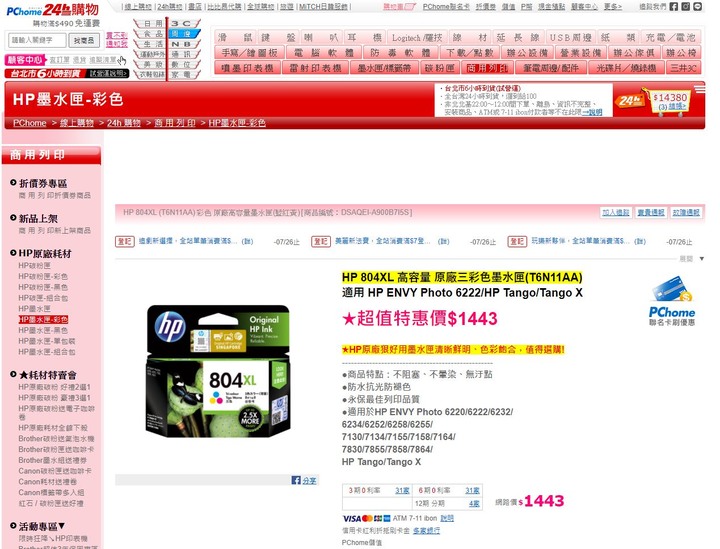Click the 找商品 search button
Image resolution: width=720 pixels, height=549 pixels.
click(84, 40)
